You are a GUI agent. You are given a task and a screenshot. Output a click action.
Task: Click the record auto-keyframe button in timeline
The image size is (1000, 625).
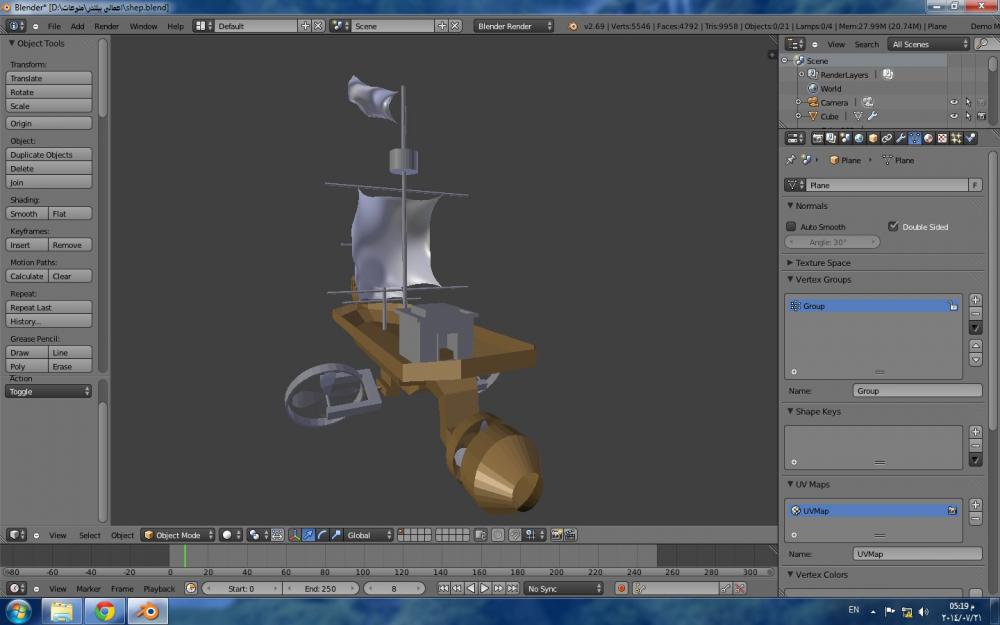pos(621,589)
